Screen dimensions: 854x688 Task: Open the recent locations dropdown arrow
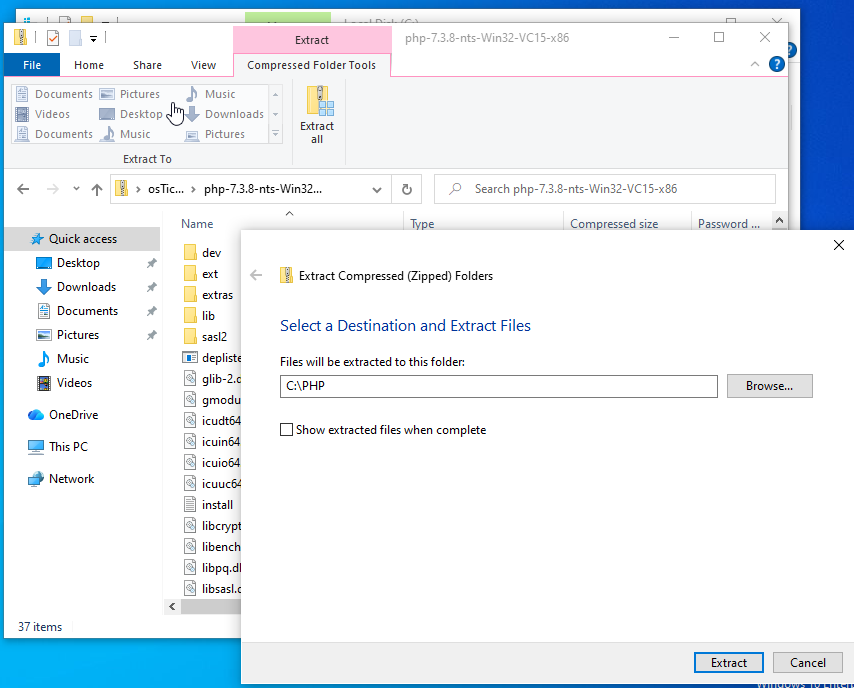tap(76, 189)
